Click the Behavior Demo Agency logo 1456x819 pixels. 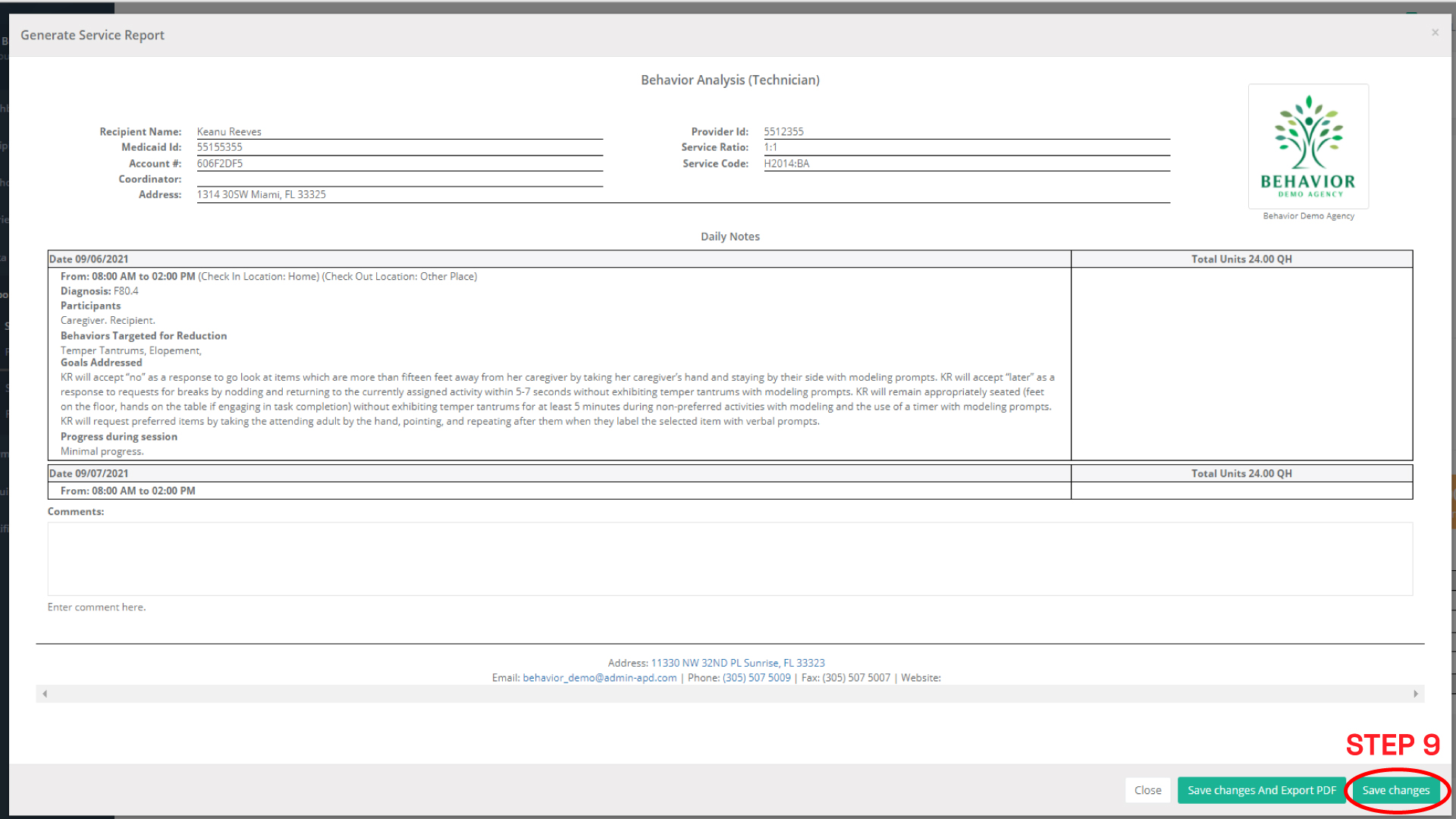point(1307,146)
